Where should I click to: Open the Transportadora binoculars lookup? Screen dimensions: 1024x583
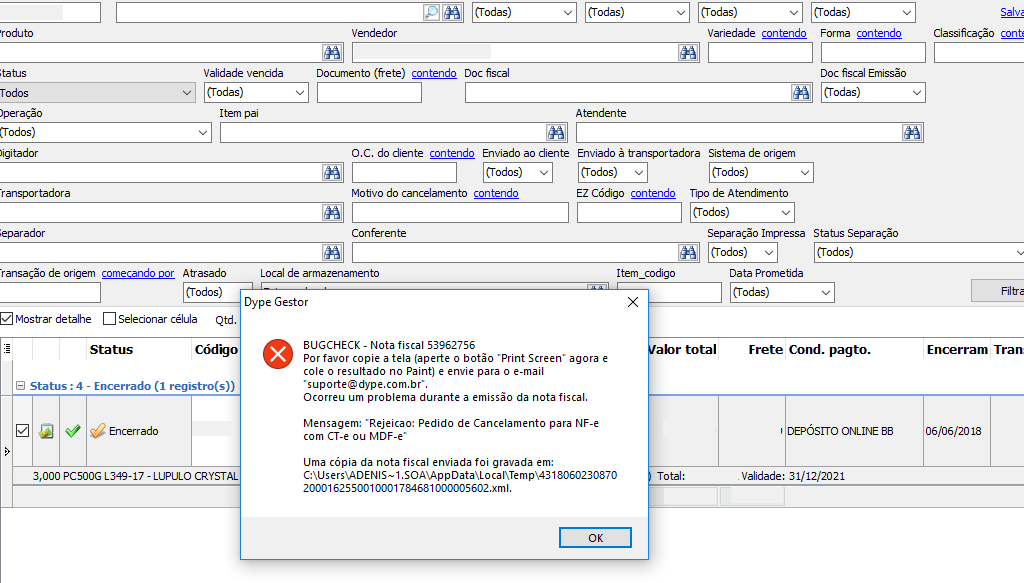pos(332,212)
